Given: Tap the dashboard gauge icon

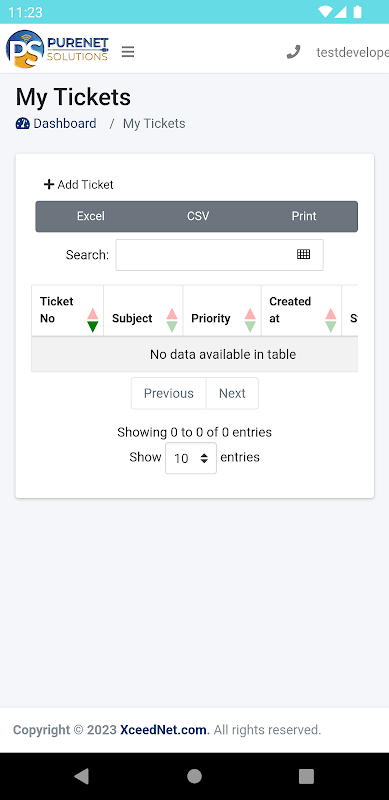Looking at the screenshot, I should click(22, 123).
